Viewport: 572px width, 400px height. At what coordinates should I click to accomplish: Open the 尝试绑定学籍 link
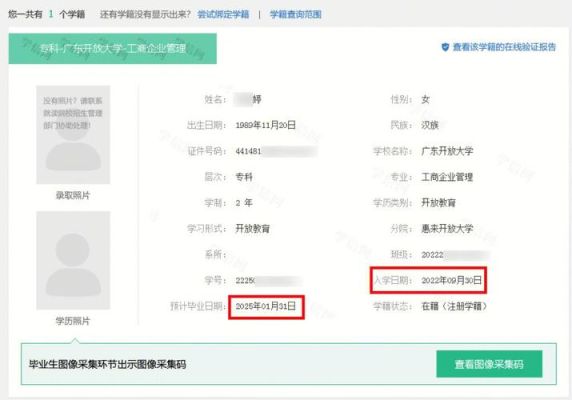tap(223, 15)
